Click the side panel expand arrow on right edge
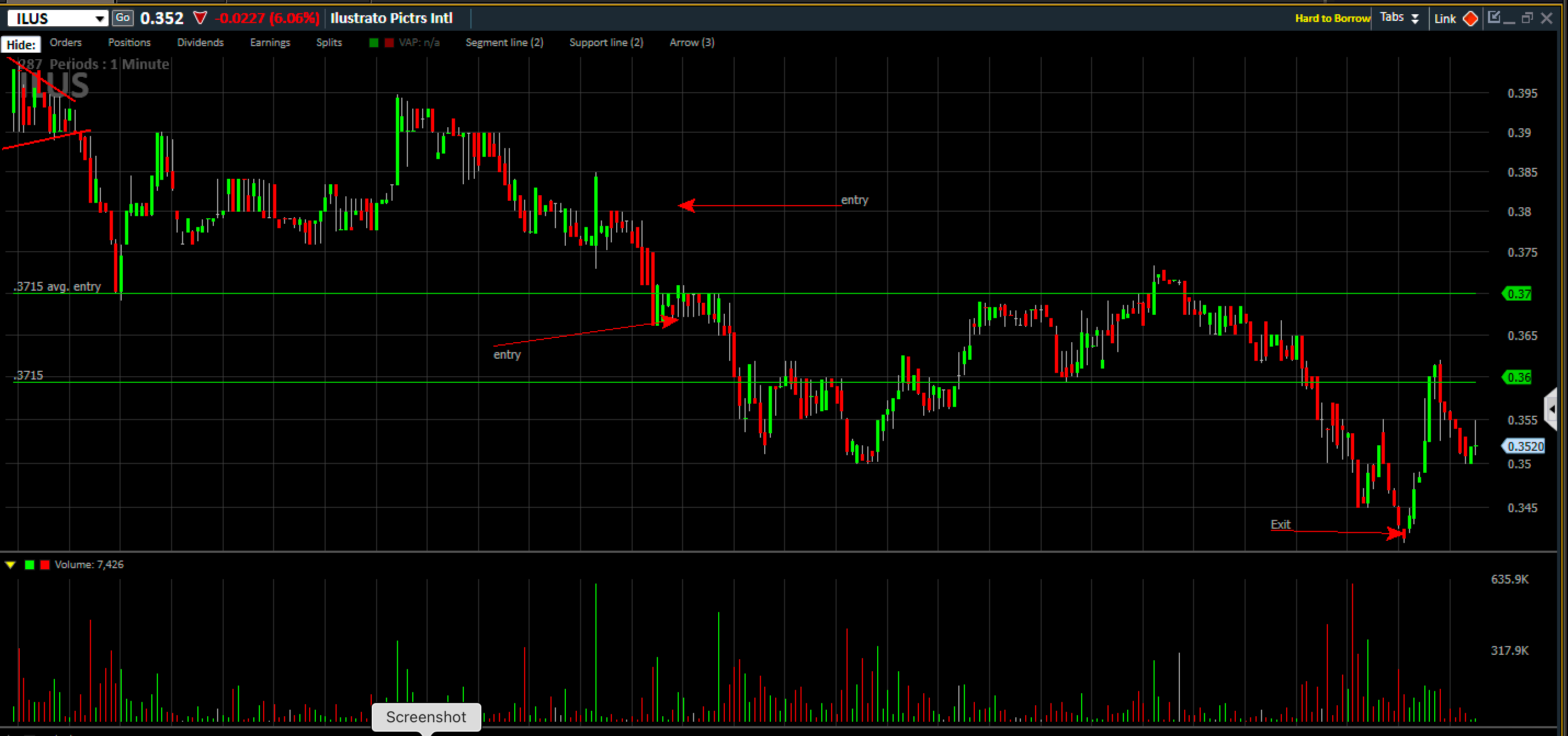This screenshot has height=736, width=1568. click(x=1552, y=409)
